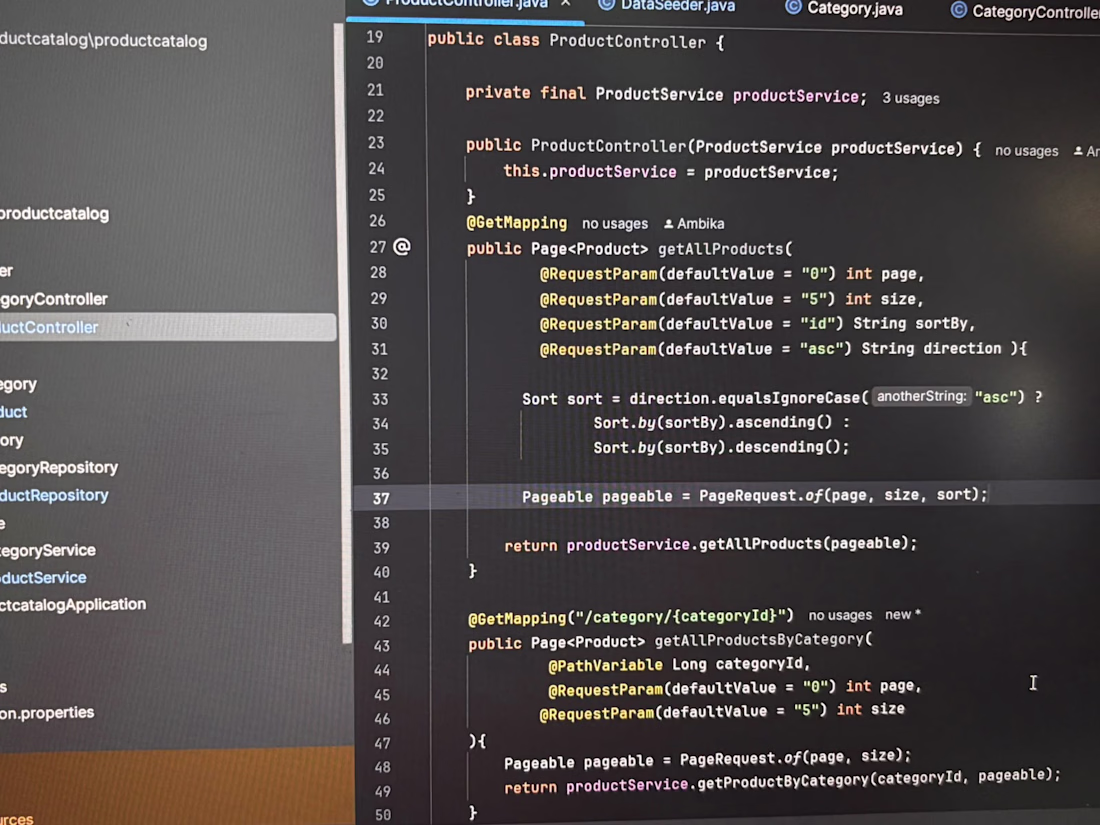
Task: Click the 'ProductController' class name on line 19
Action: tap(628, 41)
